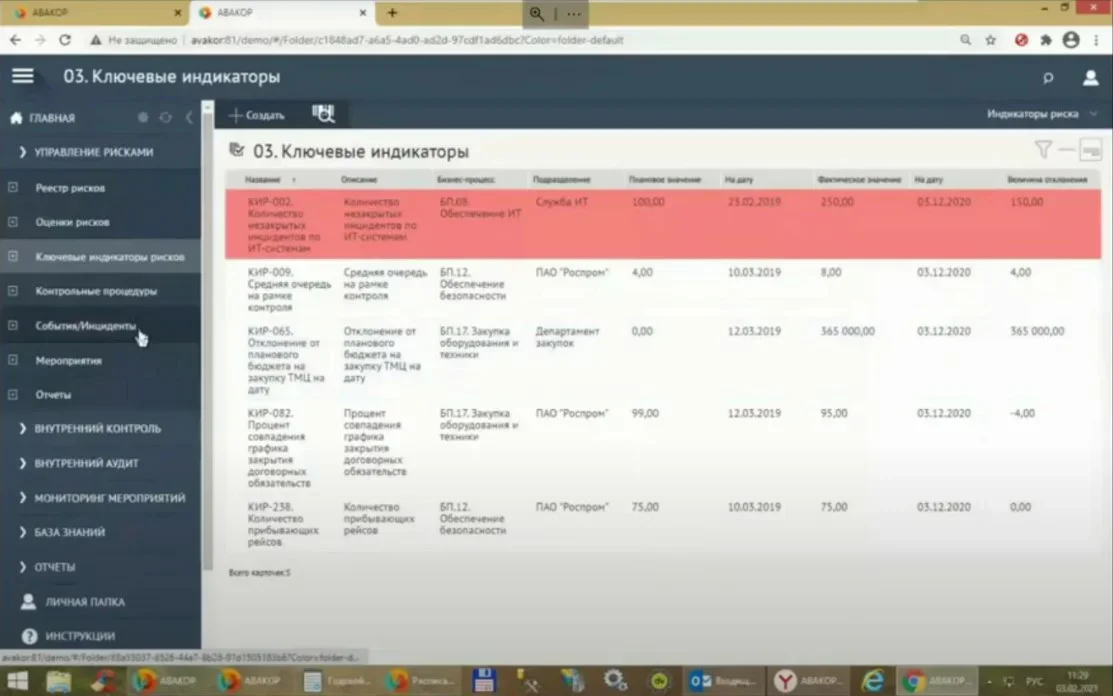This screenshot has width=1113, height=696.
Task: Toggle the square marker beside Реестр рисков
Action: click(13, 187)
